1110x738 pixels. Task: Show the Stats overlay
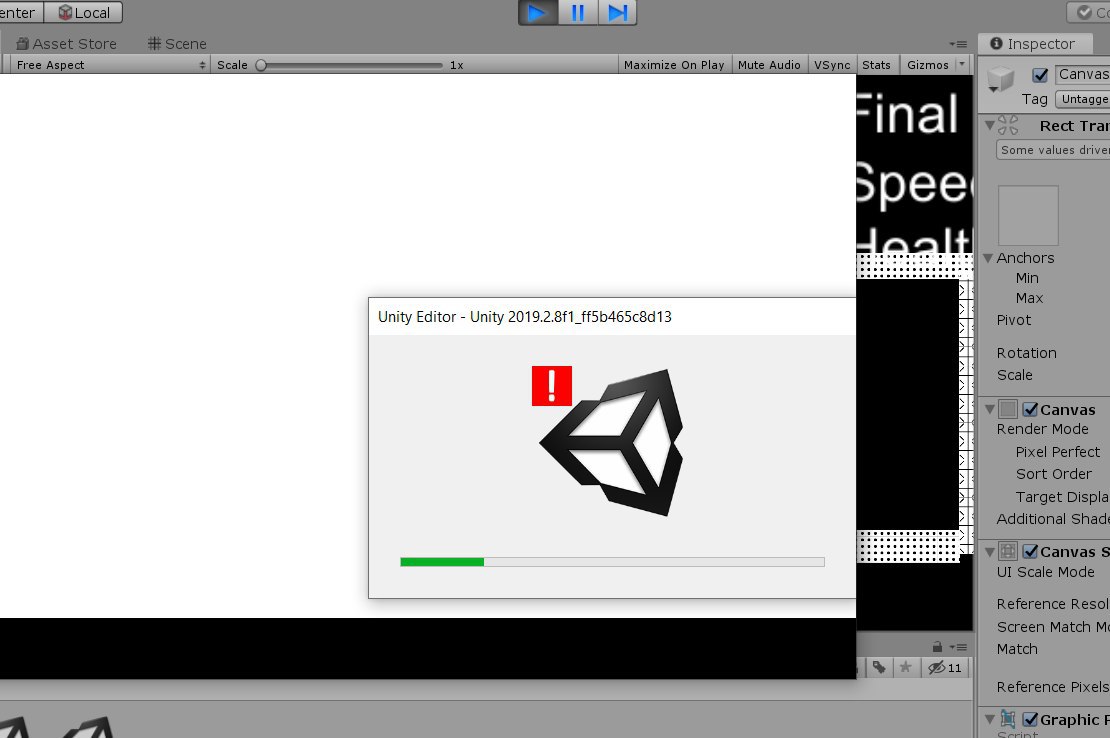point(876,65)
